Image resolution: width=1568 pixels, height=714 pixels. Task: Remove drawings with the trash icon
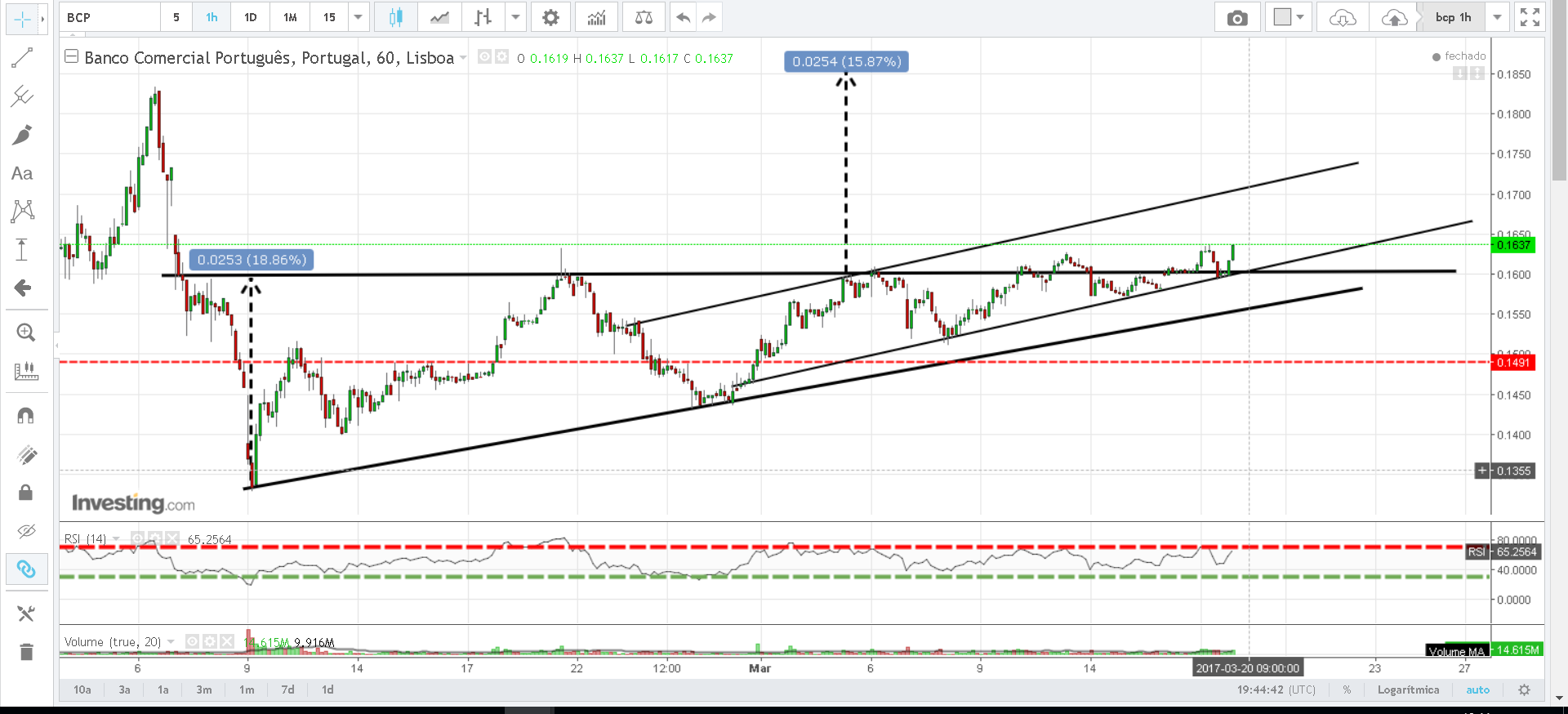click(26, 651)
